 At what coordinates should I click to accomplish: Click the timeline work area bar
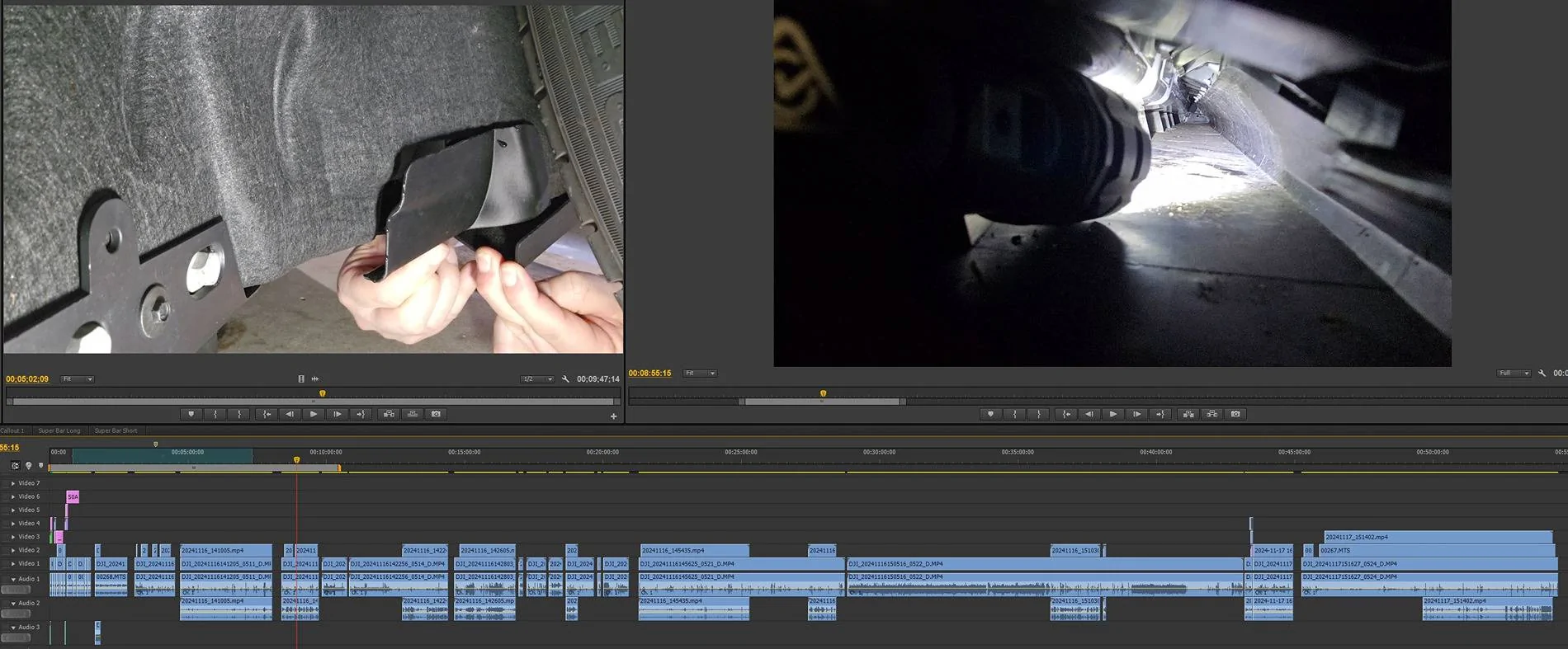194,468
